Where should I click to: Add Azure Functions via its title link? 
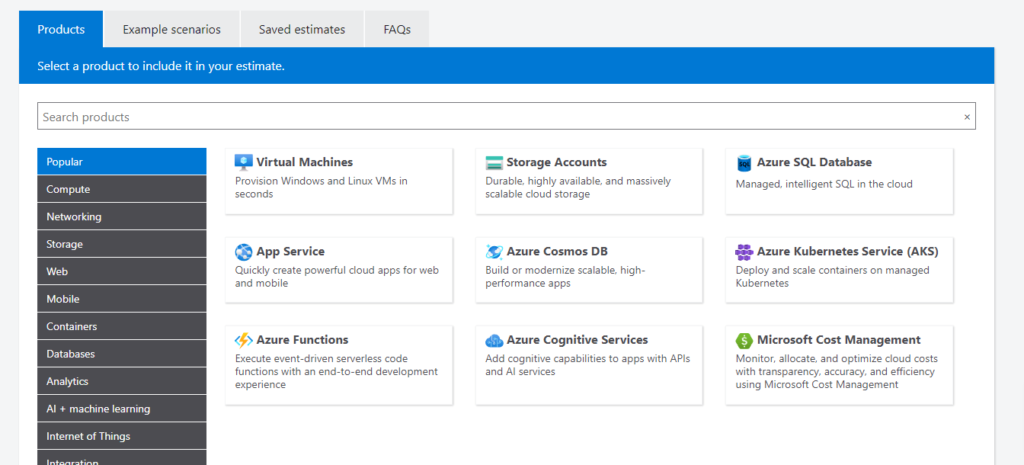[302, 340]
